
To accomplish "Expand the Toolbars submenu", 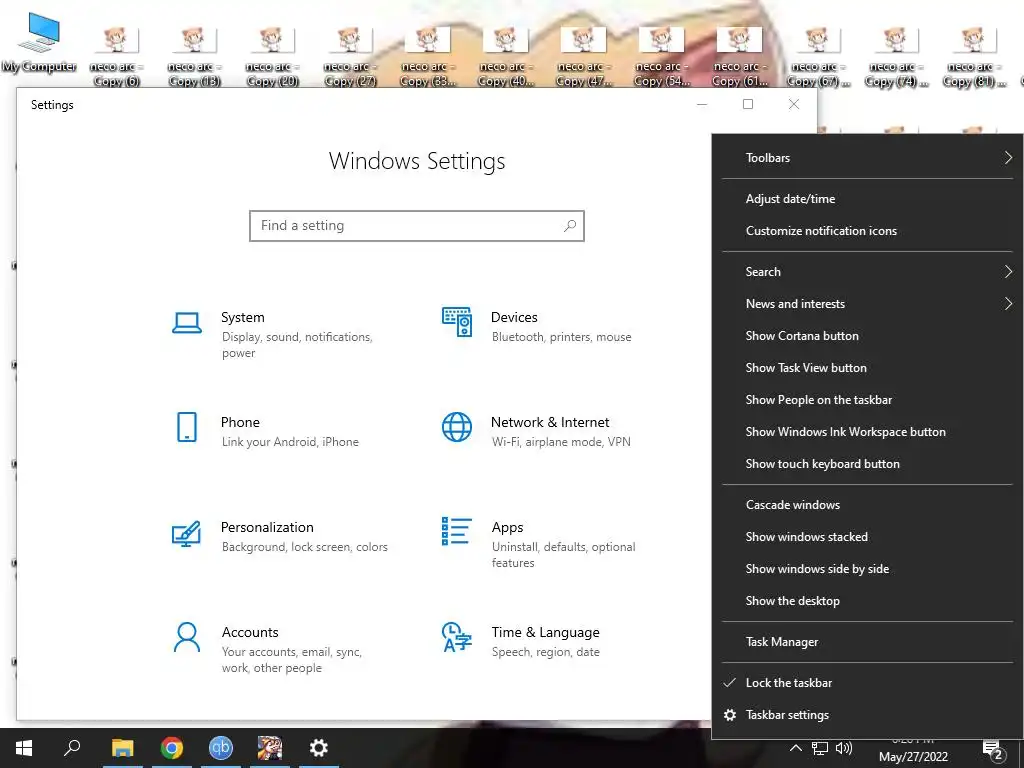I will 867,157.
